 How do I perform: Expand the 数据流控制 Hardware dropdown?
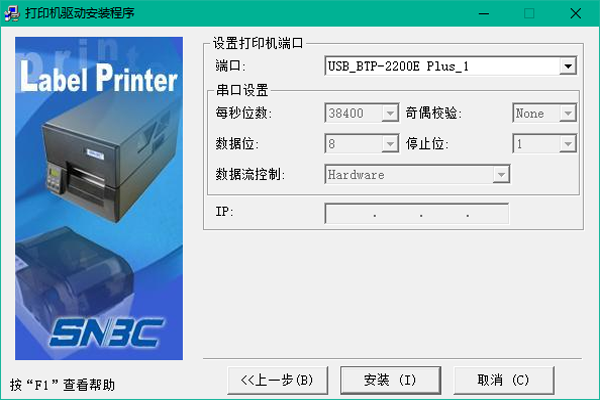417,174
